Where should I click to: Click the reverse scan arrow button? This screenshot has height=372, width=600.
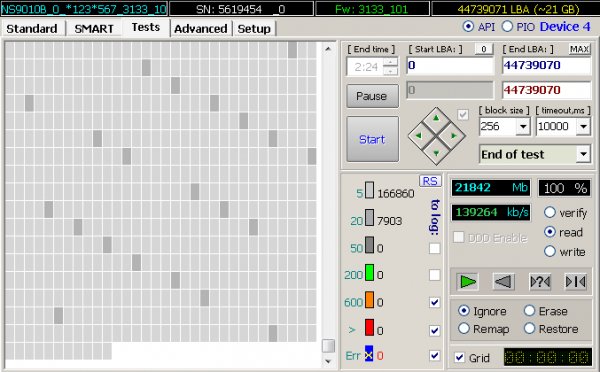point(503,282)
